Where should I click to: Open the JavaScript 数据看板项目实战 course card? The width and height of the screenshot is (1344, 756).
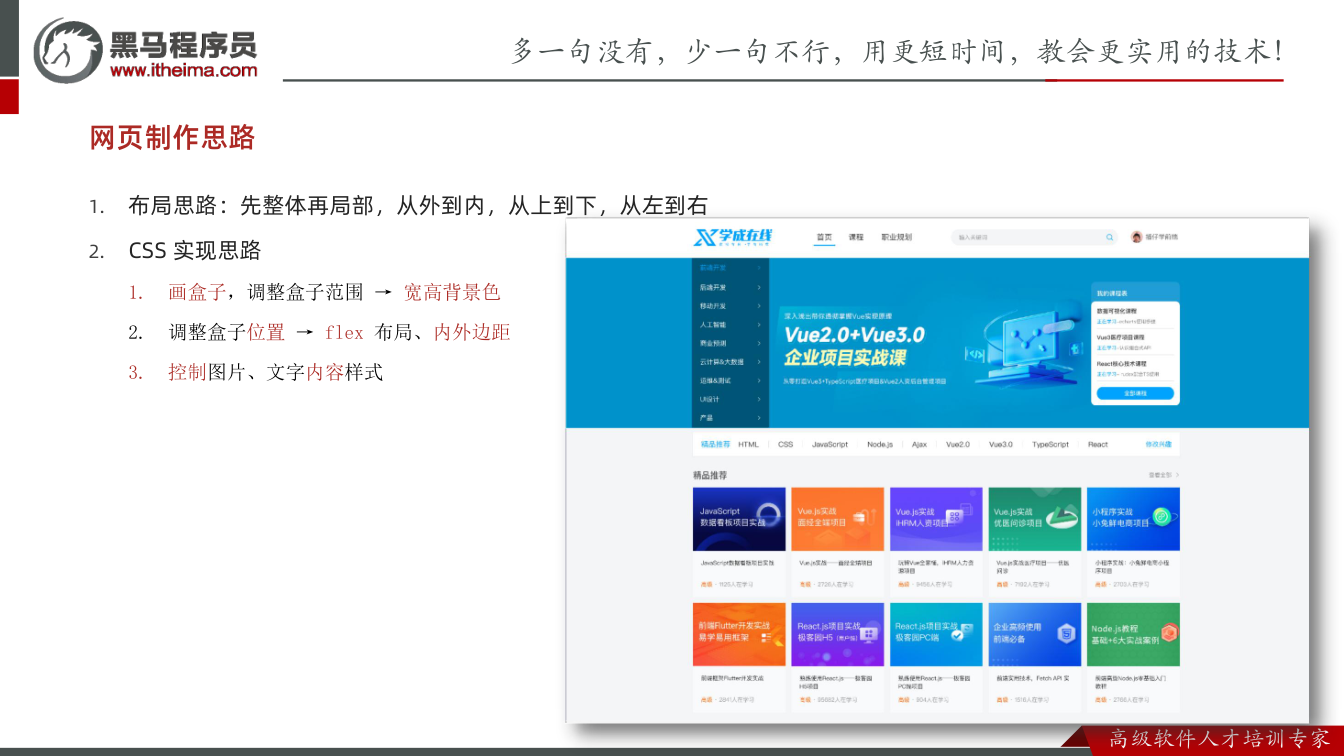pos(739,540)
